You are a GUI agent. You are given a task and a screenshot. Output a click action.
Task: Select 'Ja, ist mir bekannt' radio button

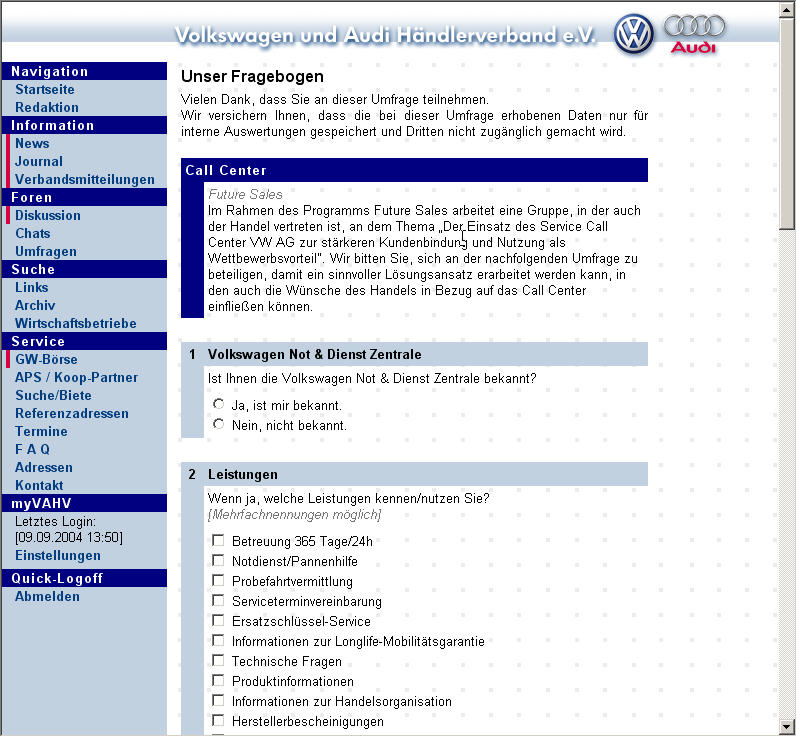pyautogui.click(x=219, y=404)
